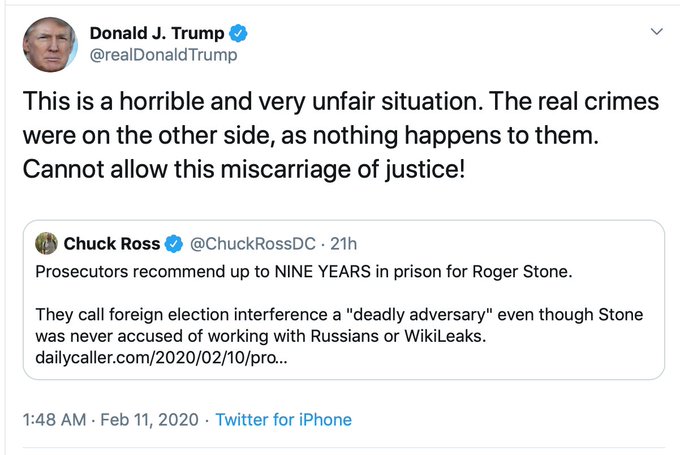Click the 1:48 AM tweet time
The width and height of the screenshot is (680, 455).
(54, 419)
